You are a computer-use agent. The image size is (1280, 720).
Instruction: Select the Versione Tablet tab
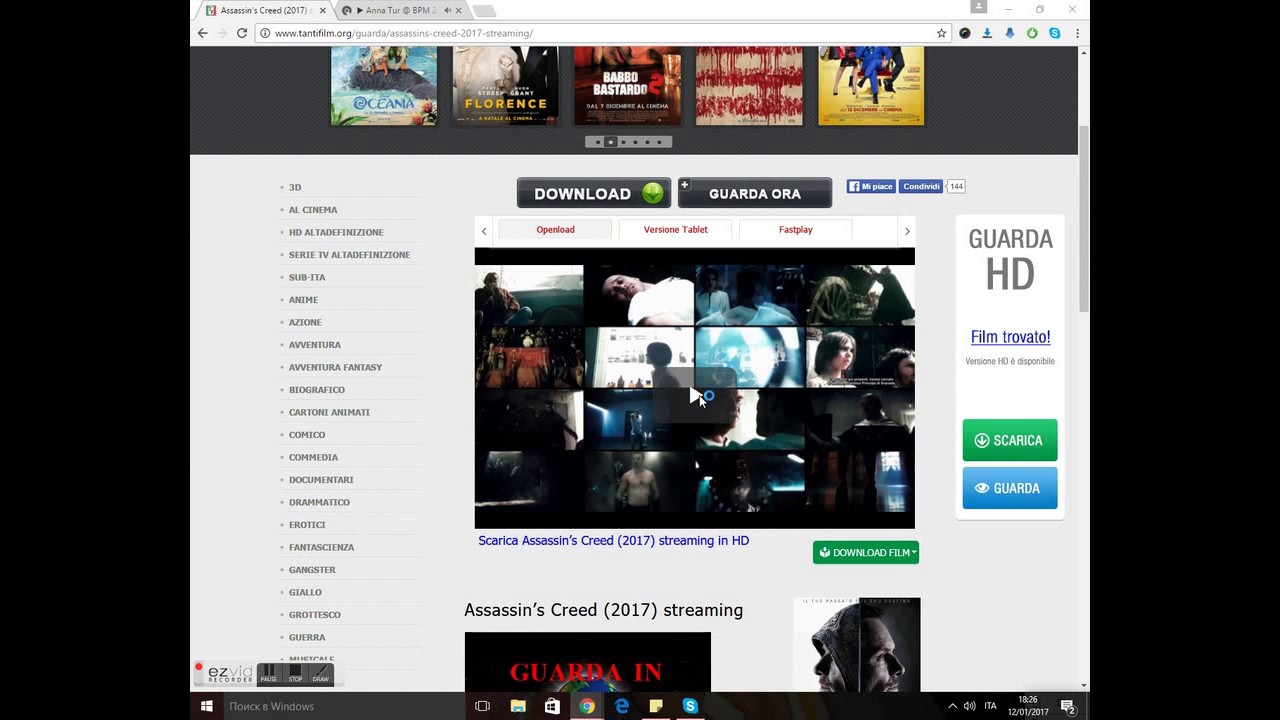pos(675,230)
